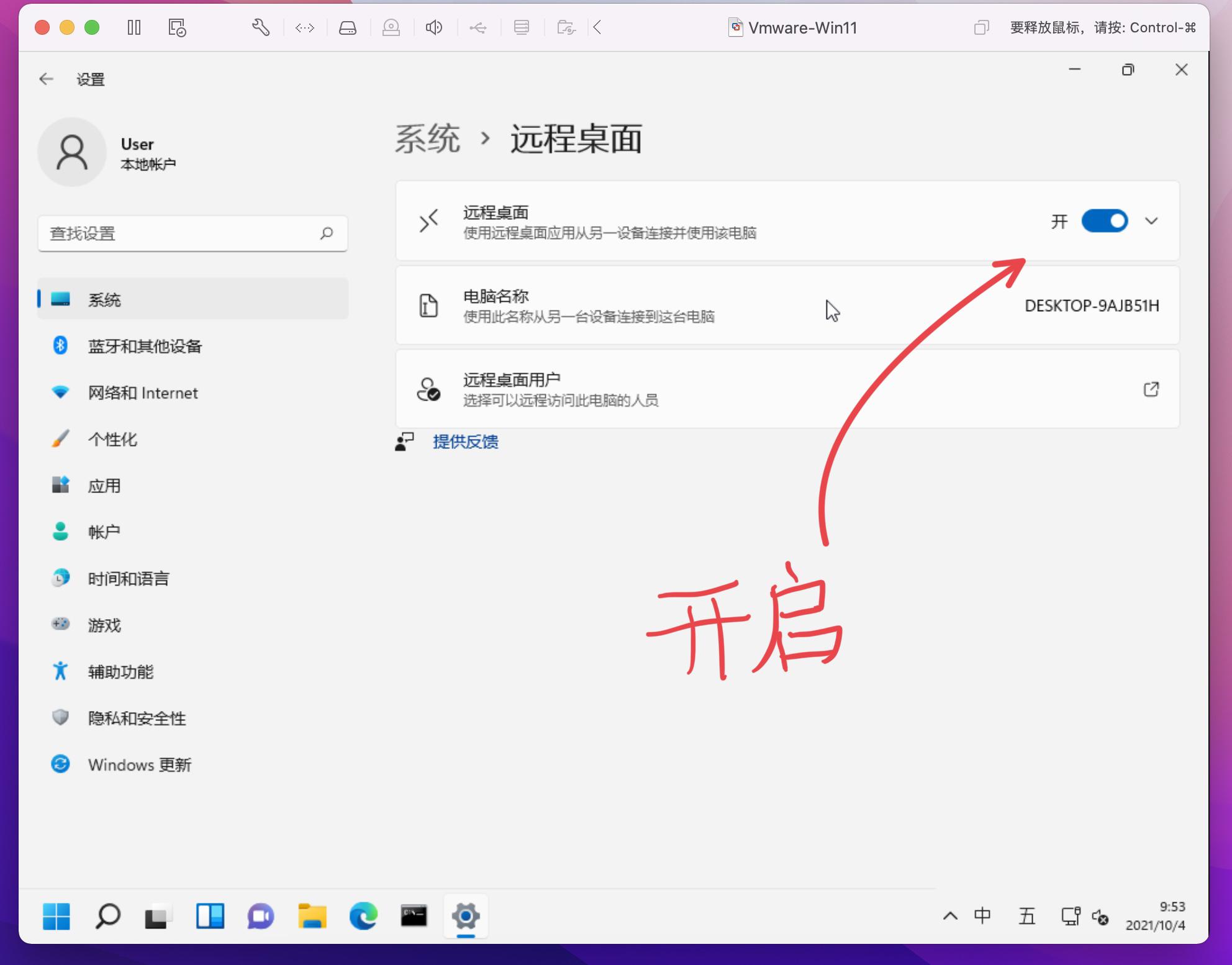The image size is (1232, 965).
Task: Select Windows 更新 in the sidebar
Action: tap(140, 764)
